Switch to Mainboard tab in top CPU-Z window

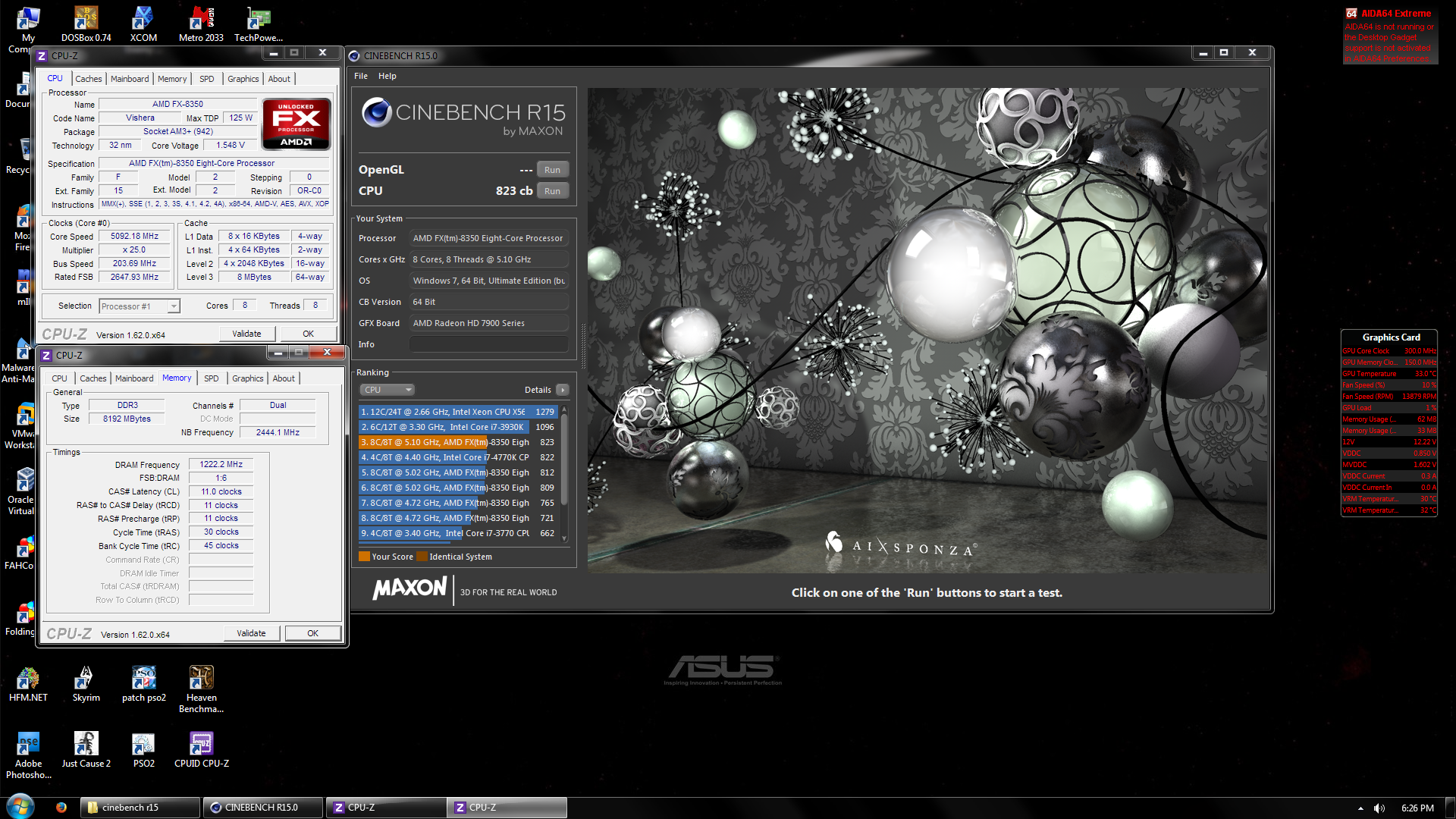tap(130, 79)
